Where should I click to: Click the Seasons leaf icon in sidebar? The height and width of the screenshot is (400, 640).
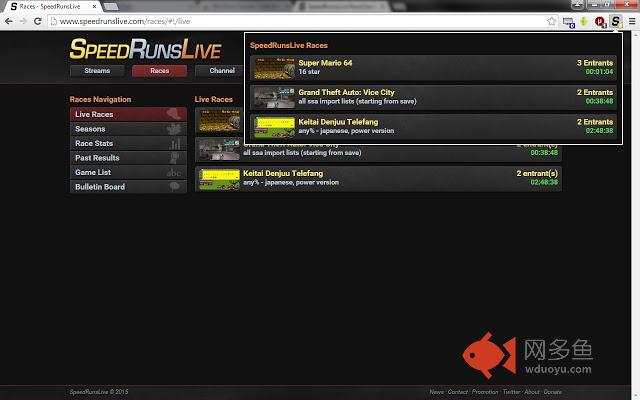[x=174, y=129]
